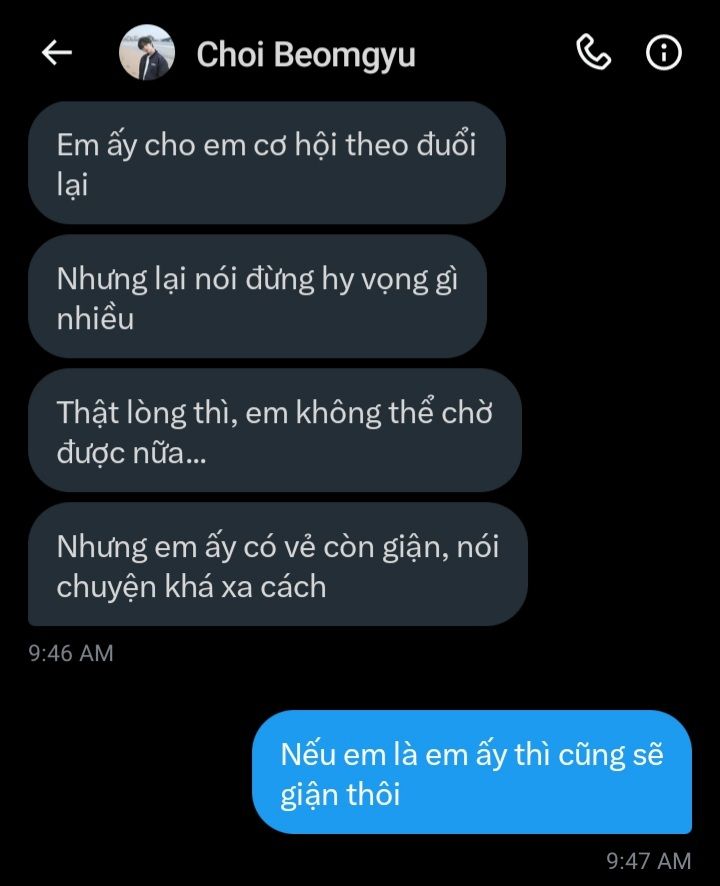The image size is (720, 886).
Task: Select the message ending 'nói chuyện khá xa cách'
Action: coord(277,564)
